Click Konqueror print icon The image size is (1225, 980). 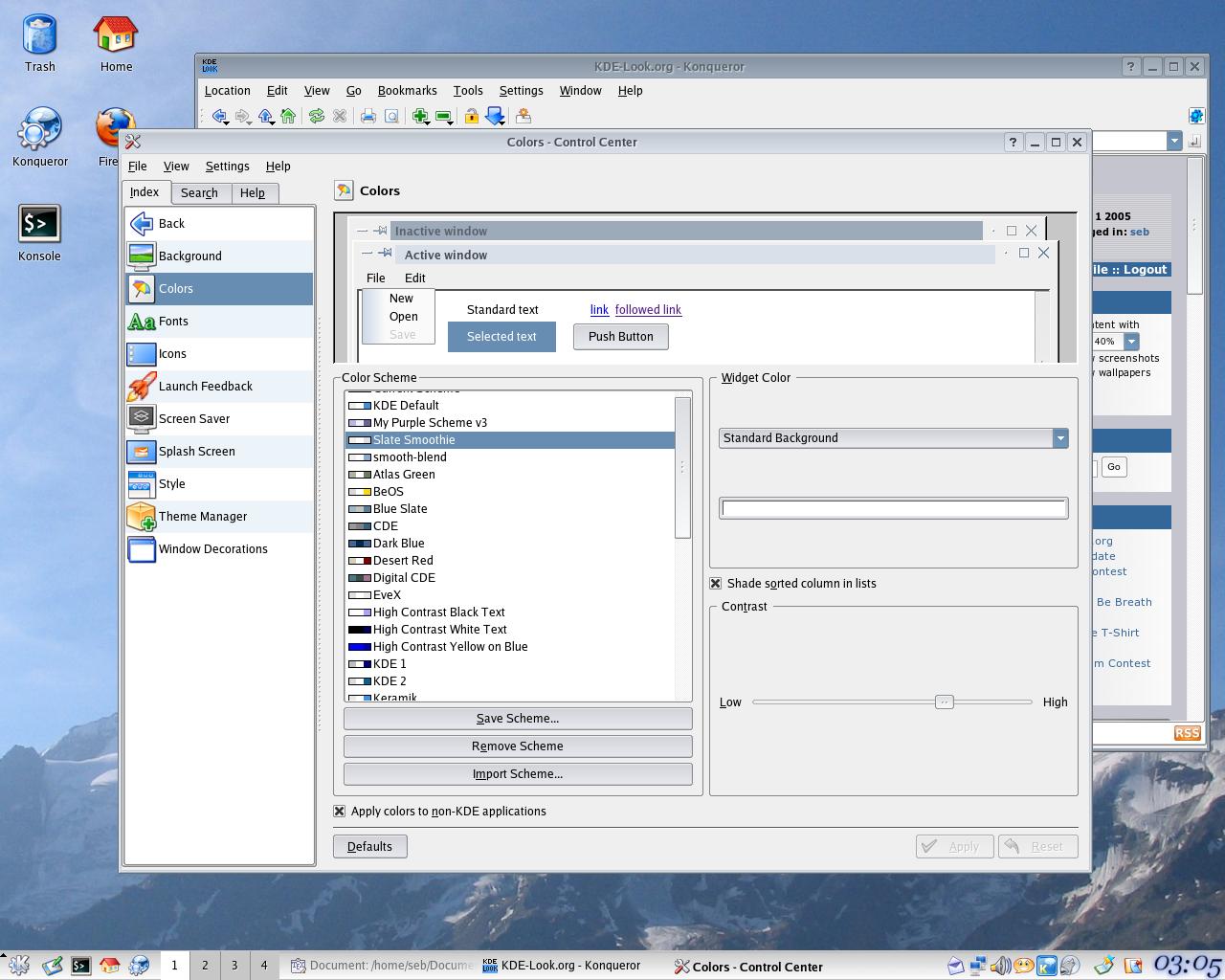[368, 116]
